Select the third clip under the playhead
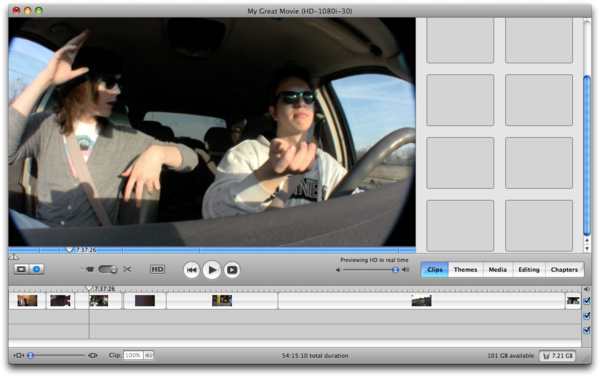 point(99,301)
